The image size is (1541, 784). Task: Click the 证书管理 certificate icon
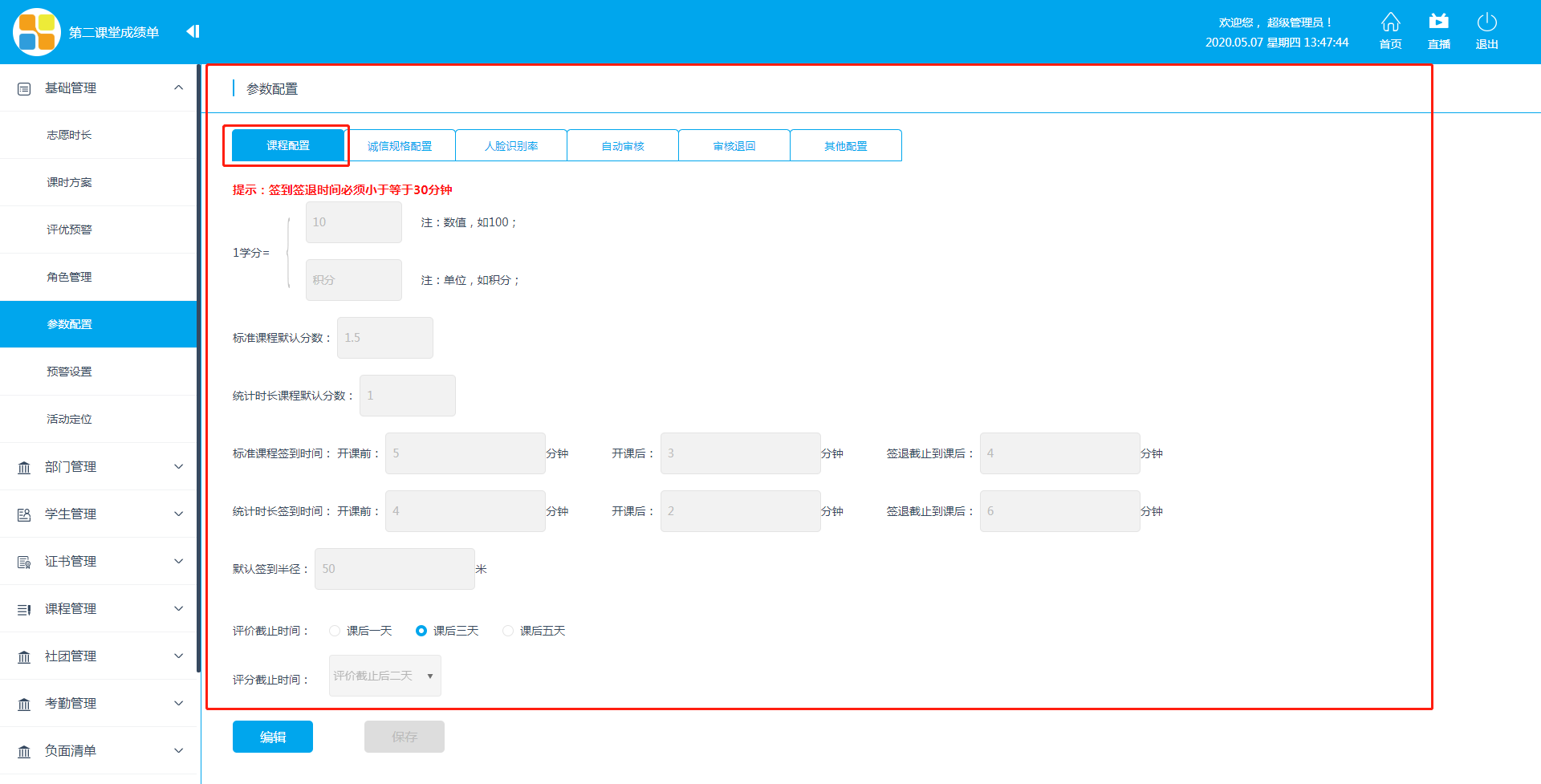pyautogui.click(x=24, y=562)
